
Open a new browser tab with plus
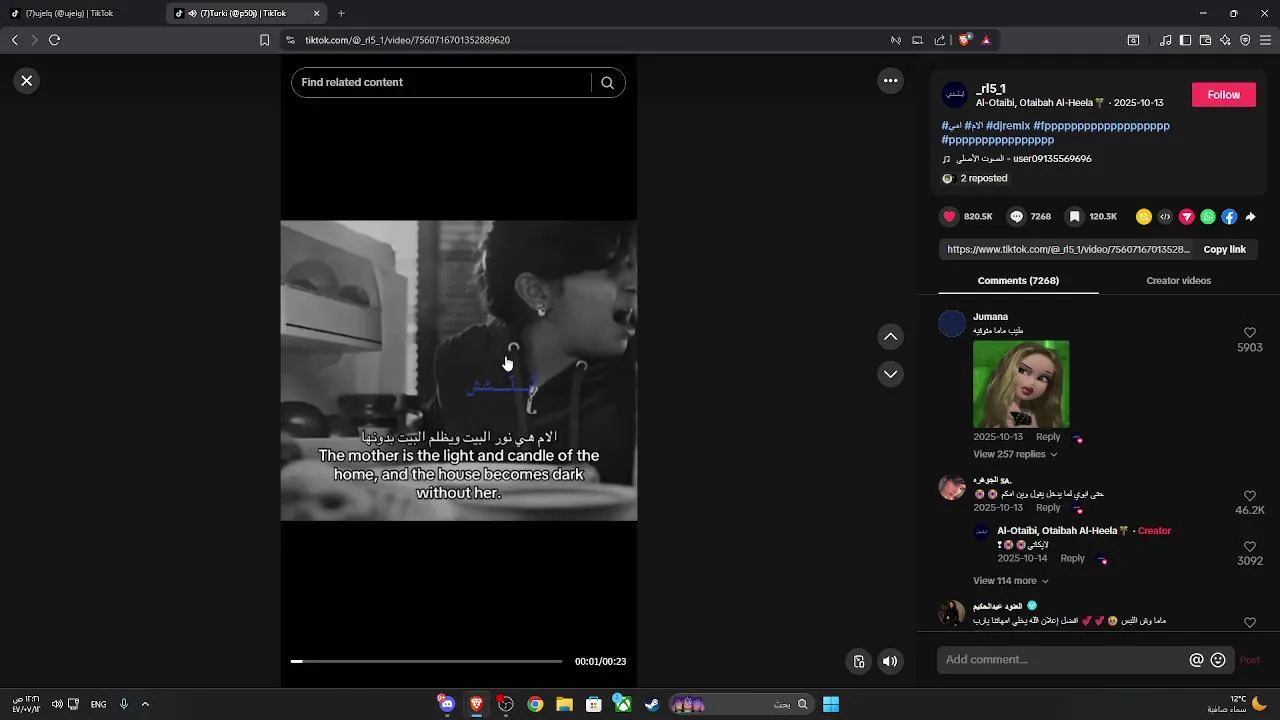[x=341, y=13]
